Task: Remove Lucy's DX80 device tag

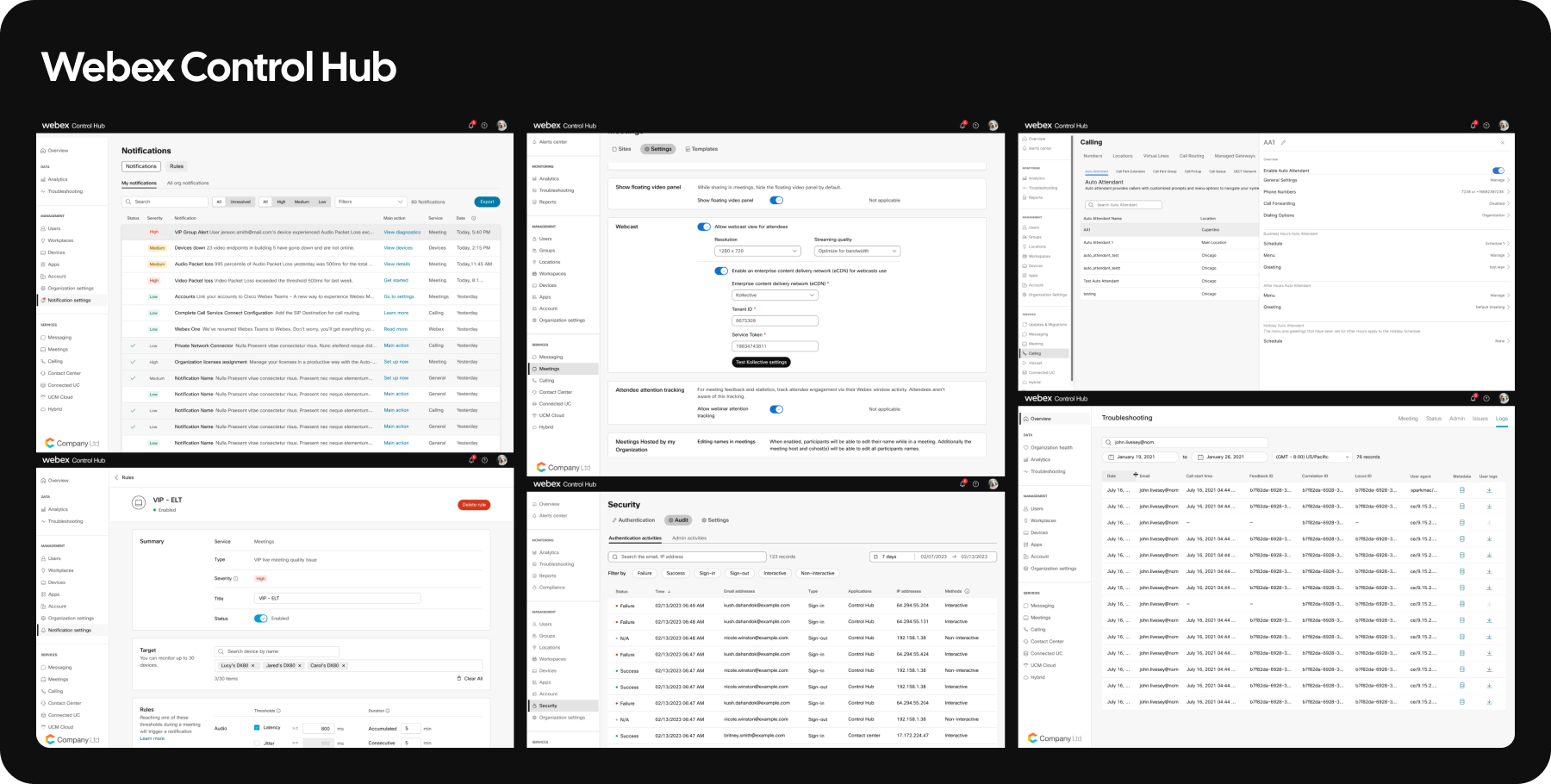Action: pos(252,666)
